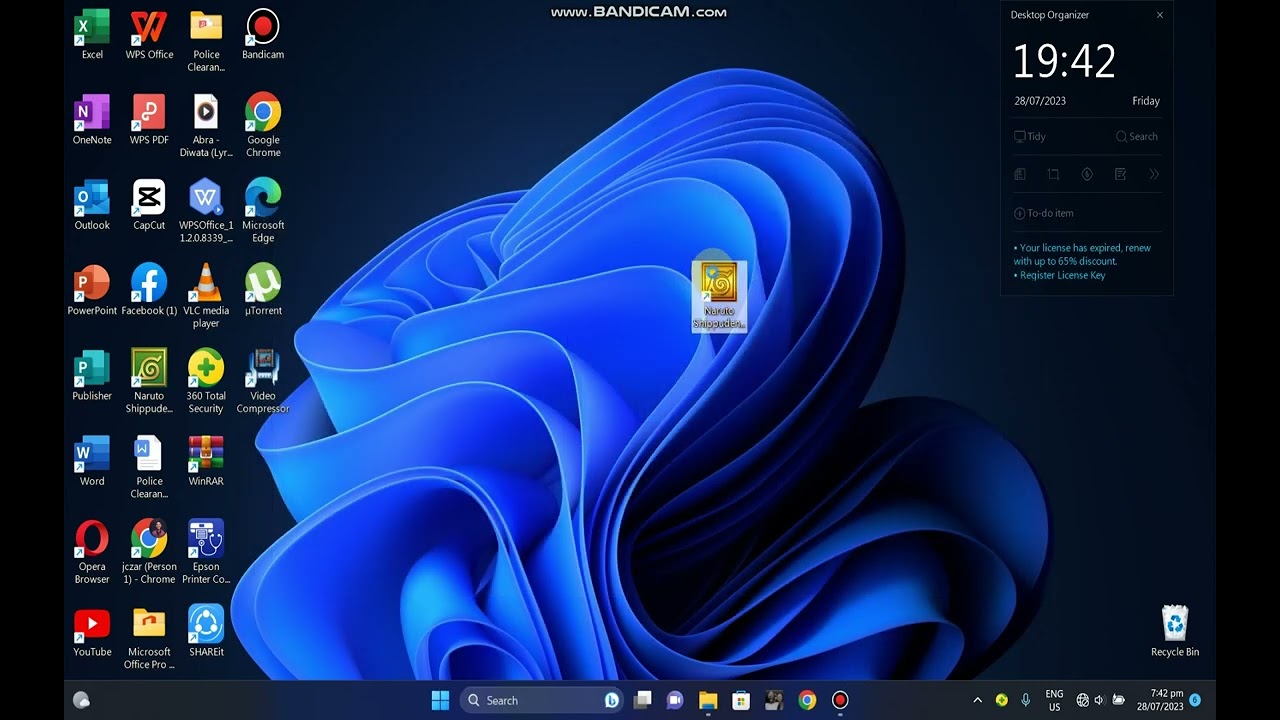Open Task View from the taskbar
The height and width of the screenshot is (720, 1280).
[643, 700]
